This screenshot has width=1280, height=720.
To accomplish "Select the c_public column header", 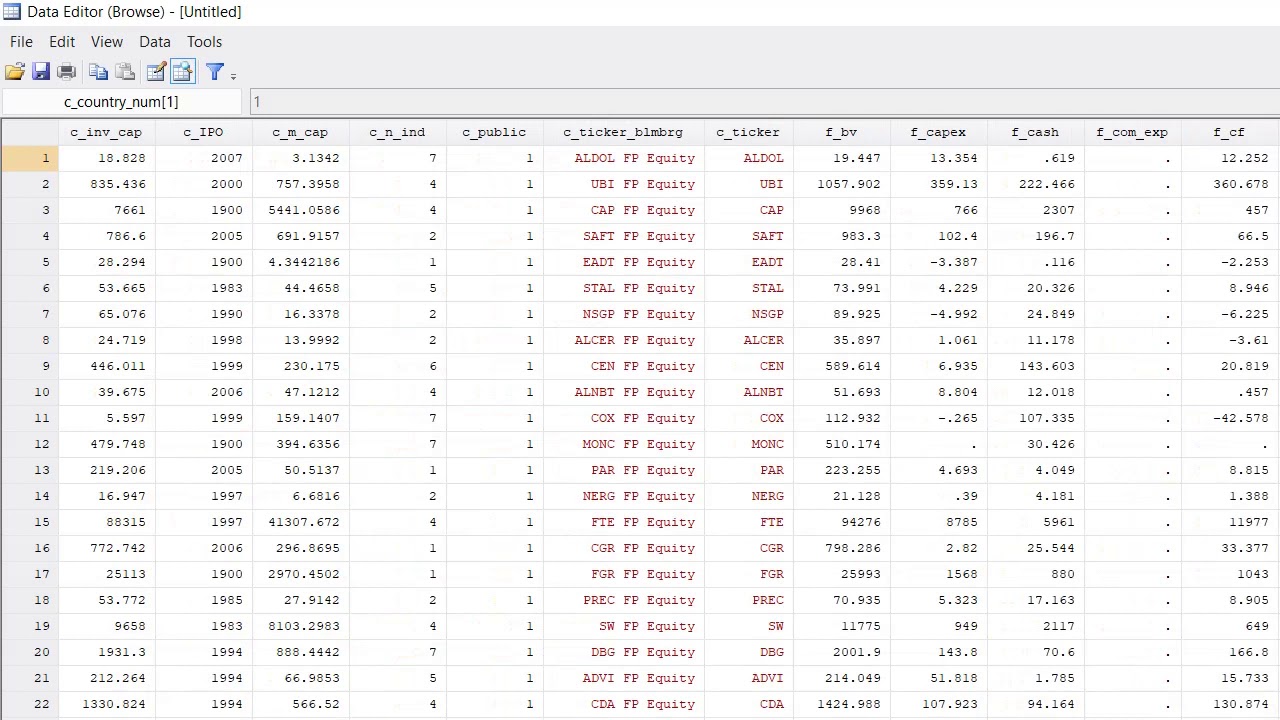I will 494,132.
